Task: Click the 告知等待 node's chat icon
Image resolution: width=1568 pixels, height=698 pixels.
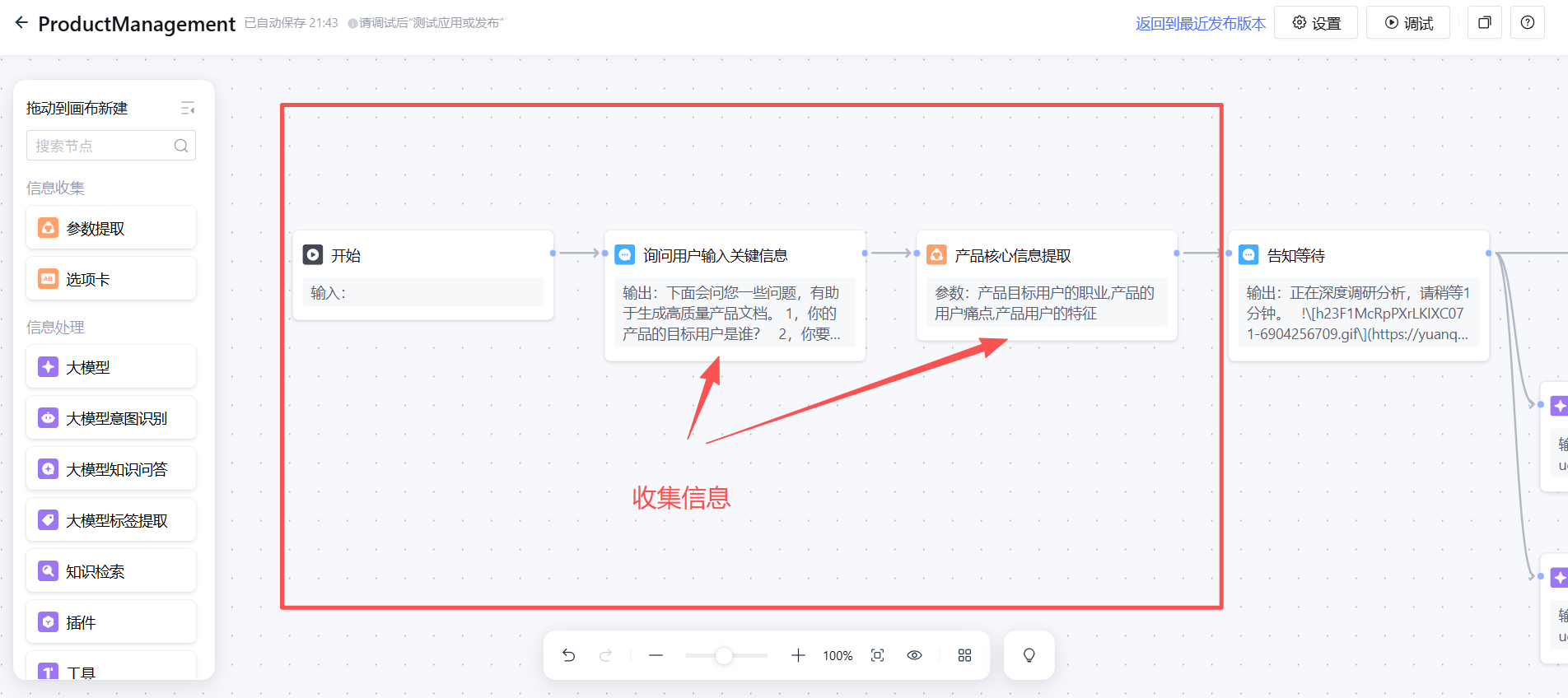Action: [1248, 255]
